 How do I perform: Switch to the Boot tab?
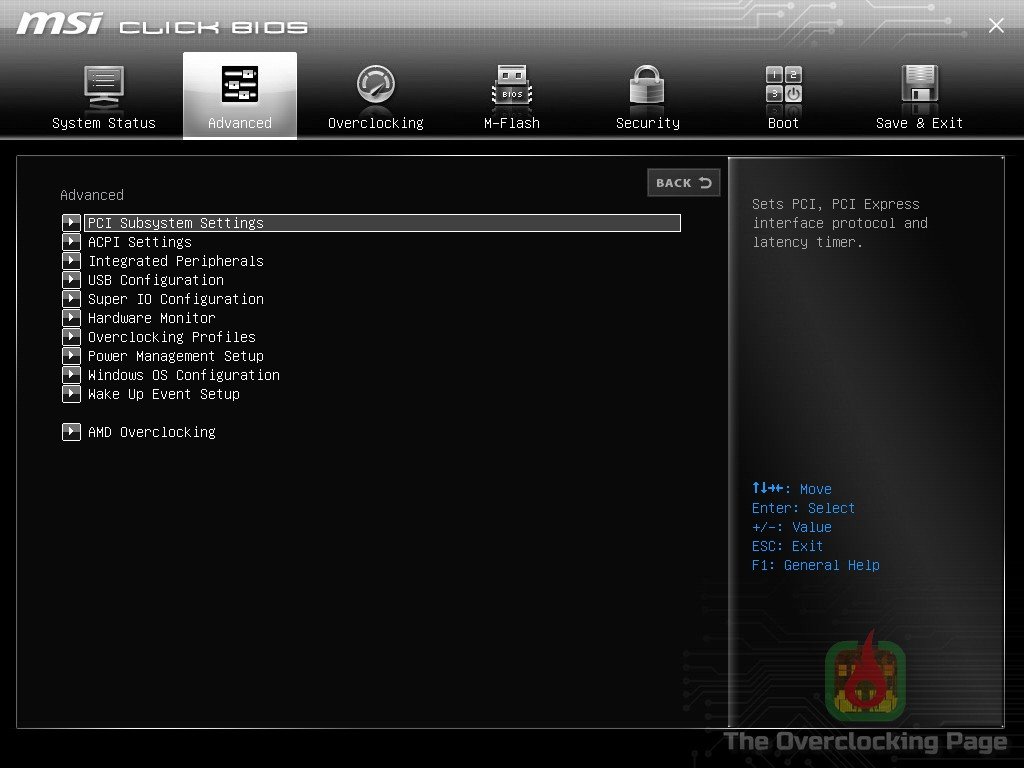pos(782,95)
